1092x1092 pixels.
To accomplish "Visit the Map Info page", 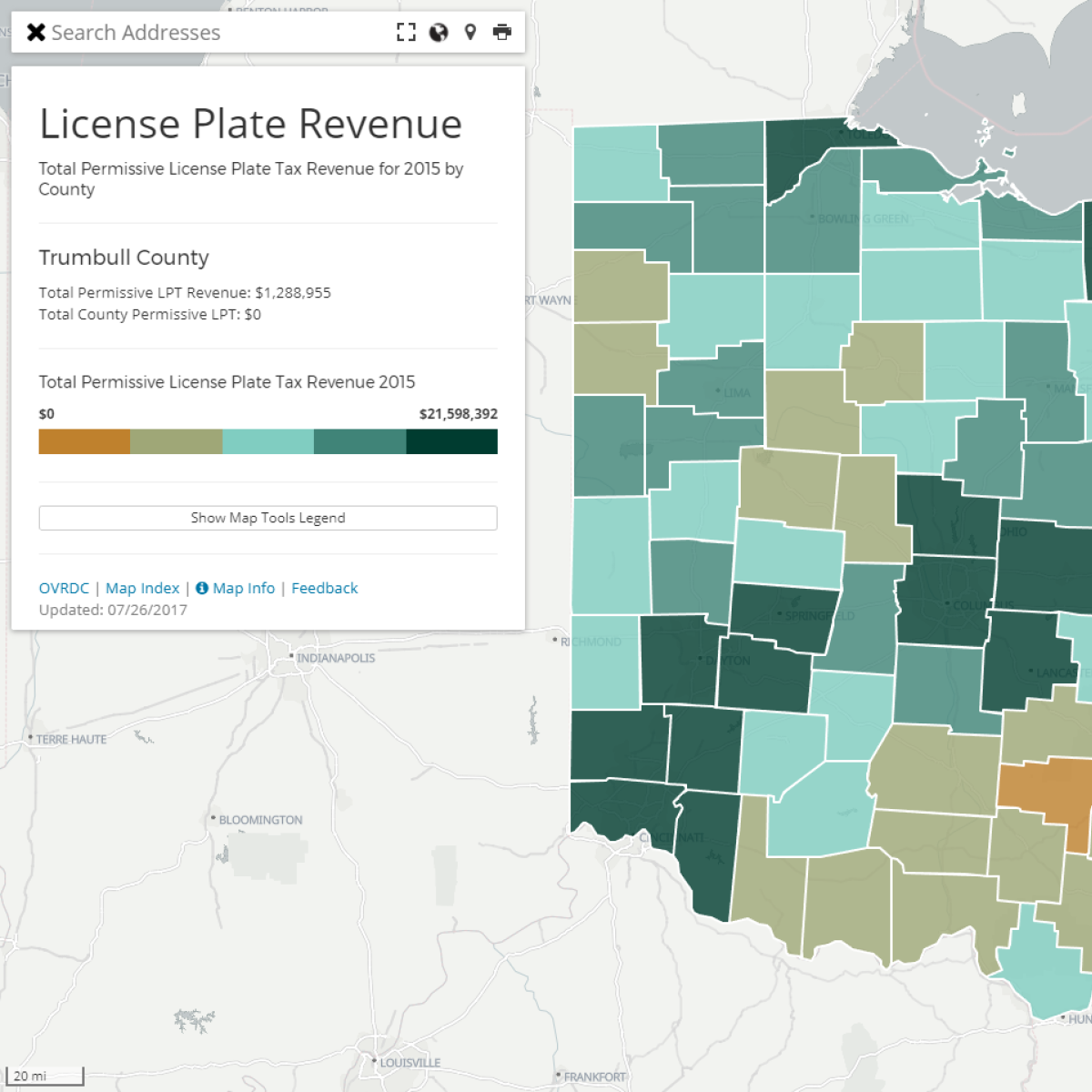I will [242, 588].
